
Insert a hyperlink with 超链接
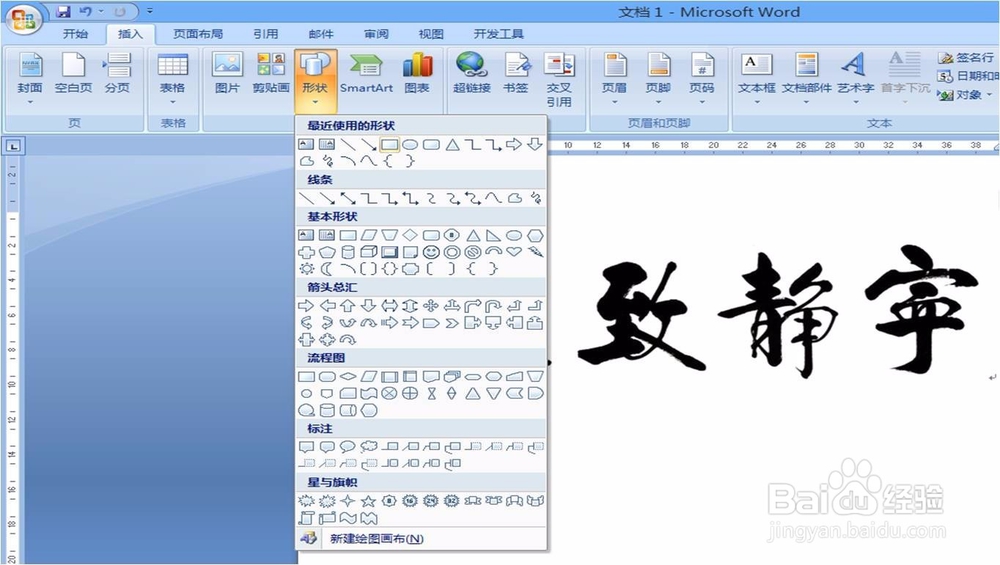471,73
